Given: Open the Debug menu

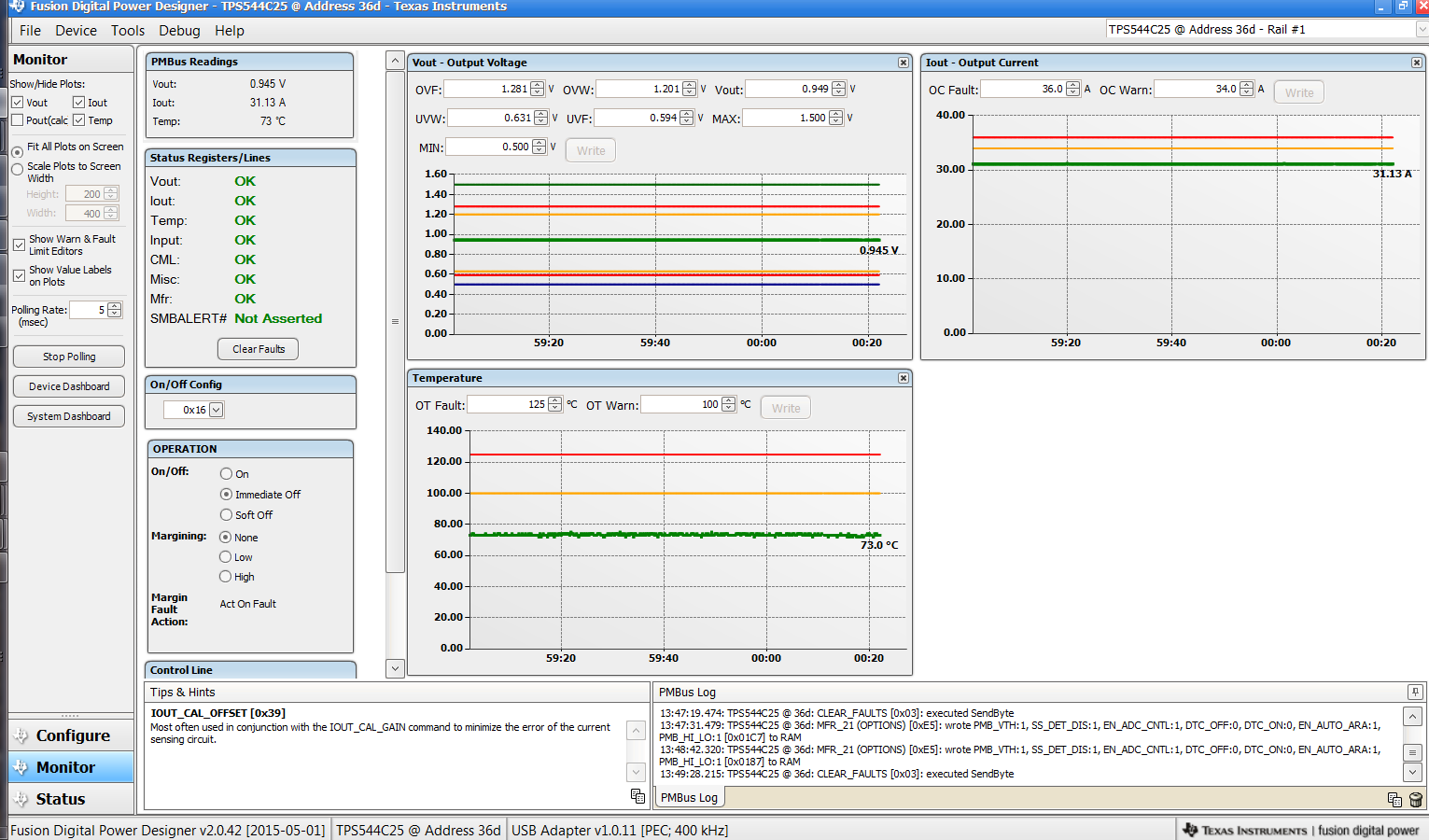Looking at the screenshot, I should 179,31.
